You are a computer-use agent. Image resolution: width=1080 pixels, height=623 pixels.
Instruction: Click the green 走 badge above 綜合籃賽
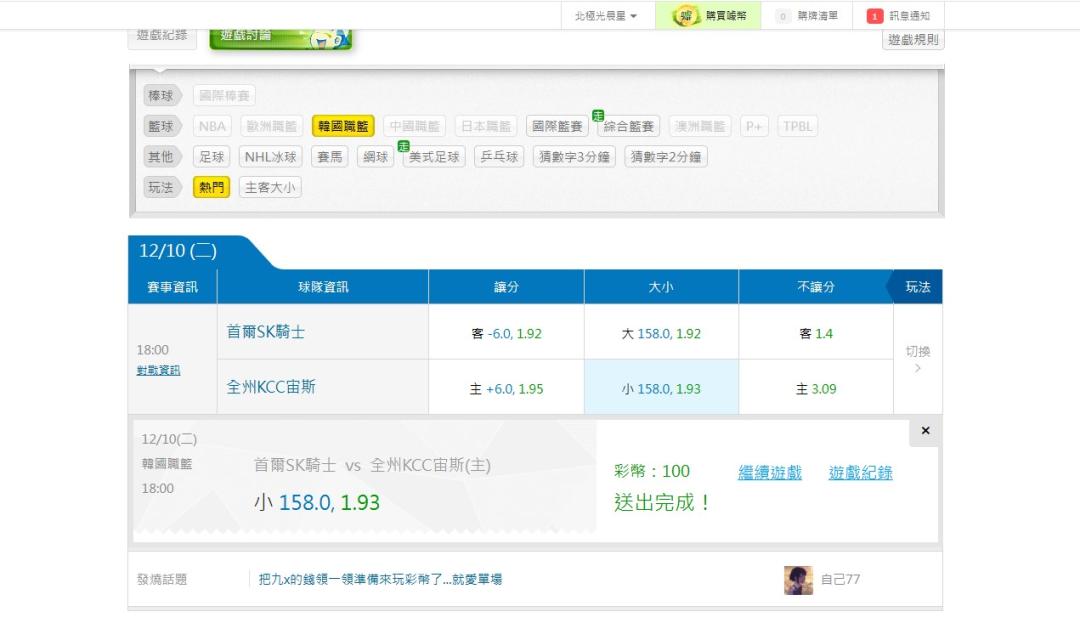[x=598, y=116]
